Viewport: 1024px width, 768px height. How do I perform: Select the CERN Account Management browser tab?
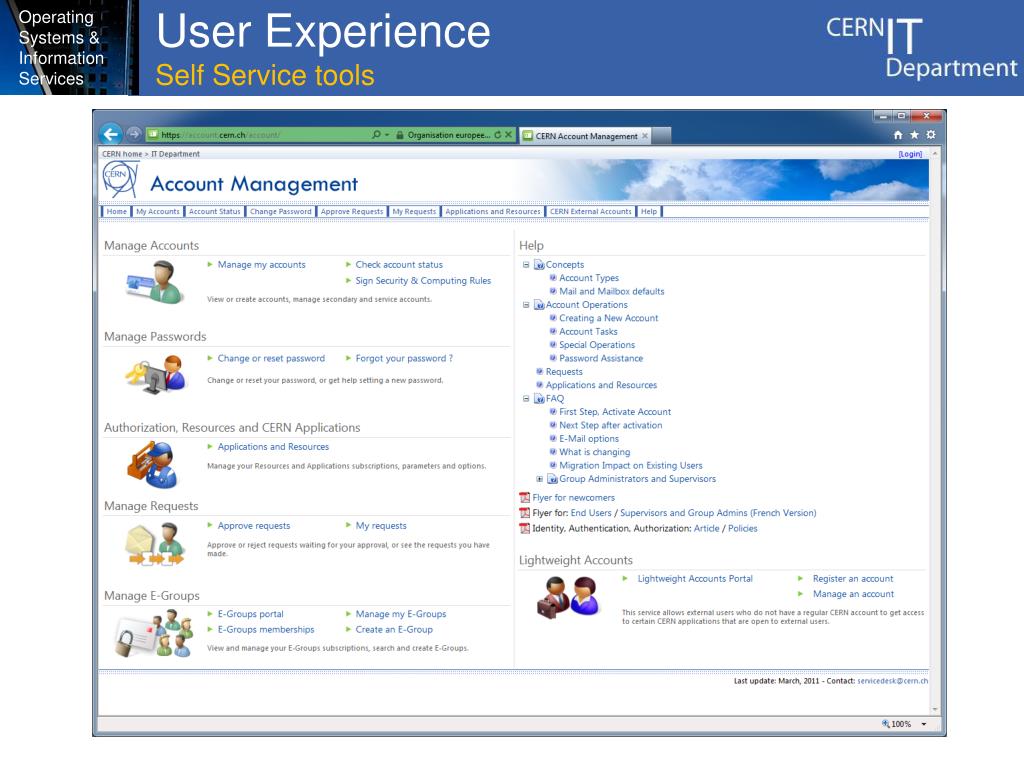tap(586, 136)
